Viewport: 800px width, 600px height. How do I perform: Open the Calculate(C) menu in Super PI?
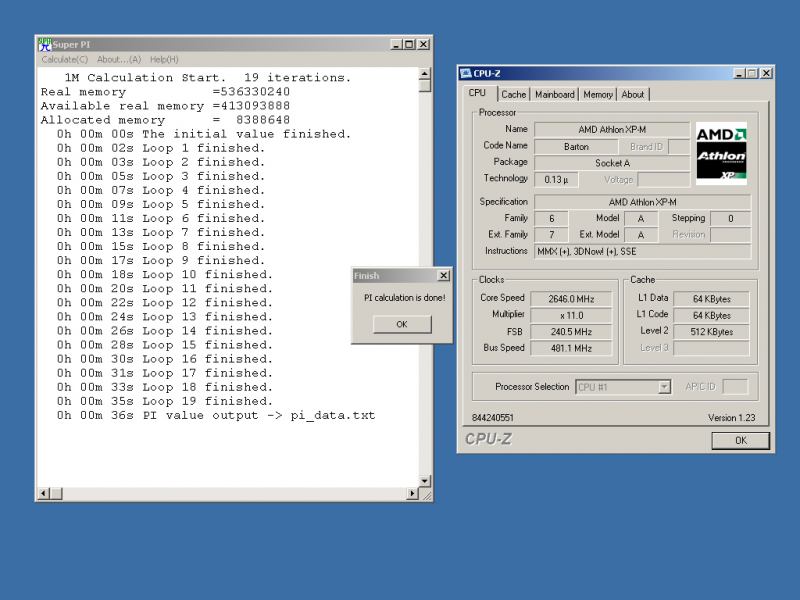click(64, 59)
